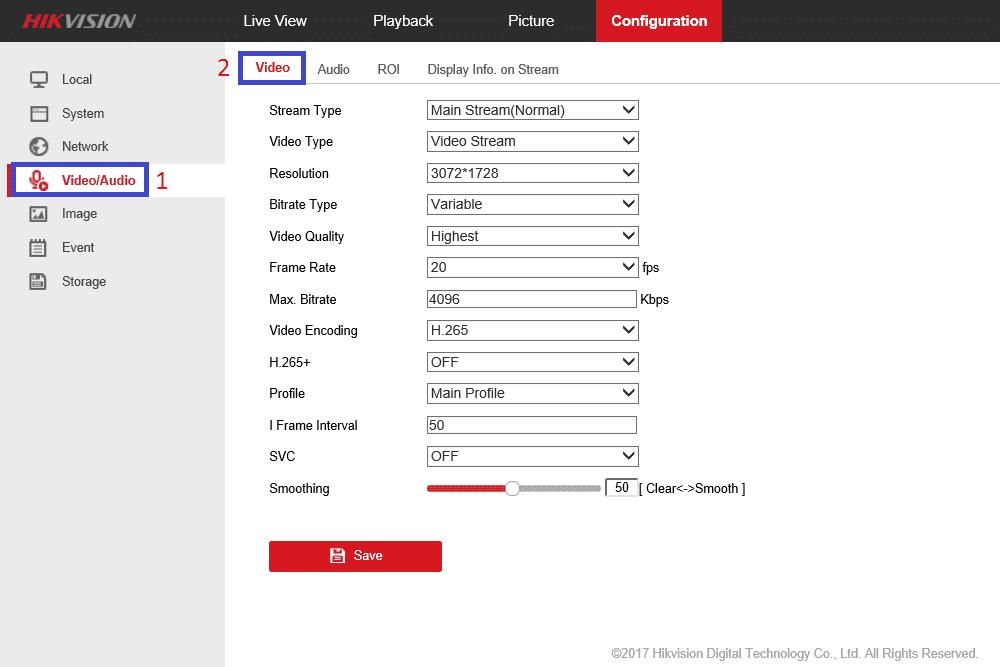Click the Max. Bitrate input field
This screenshot has width=1000, height=667.
[x=532, y=299]
